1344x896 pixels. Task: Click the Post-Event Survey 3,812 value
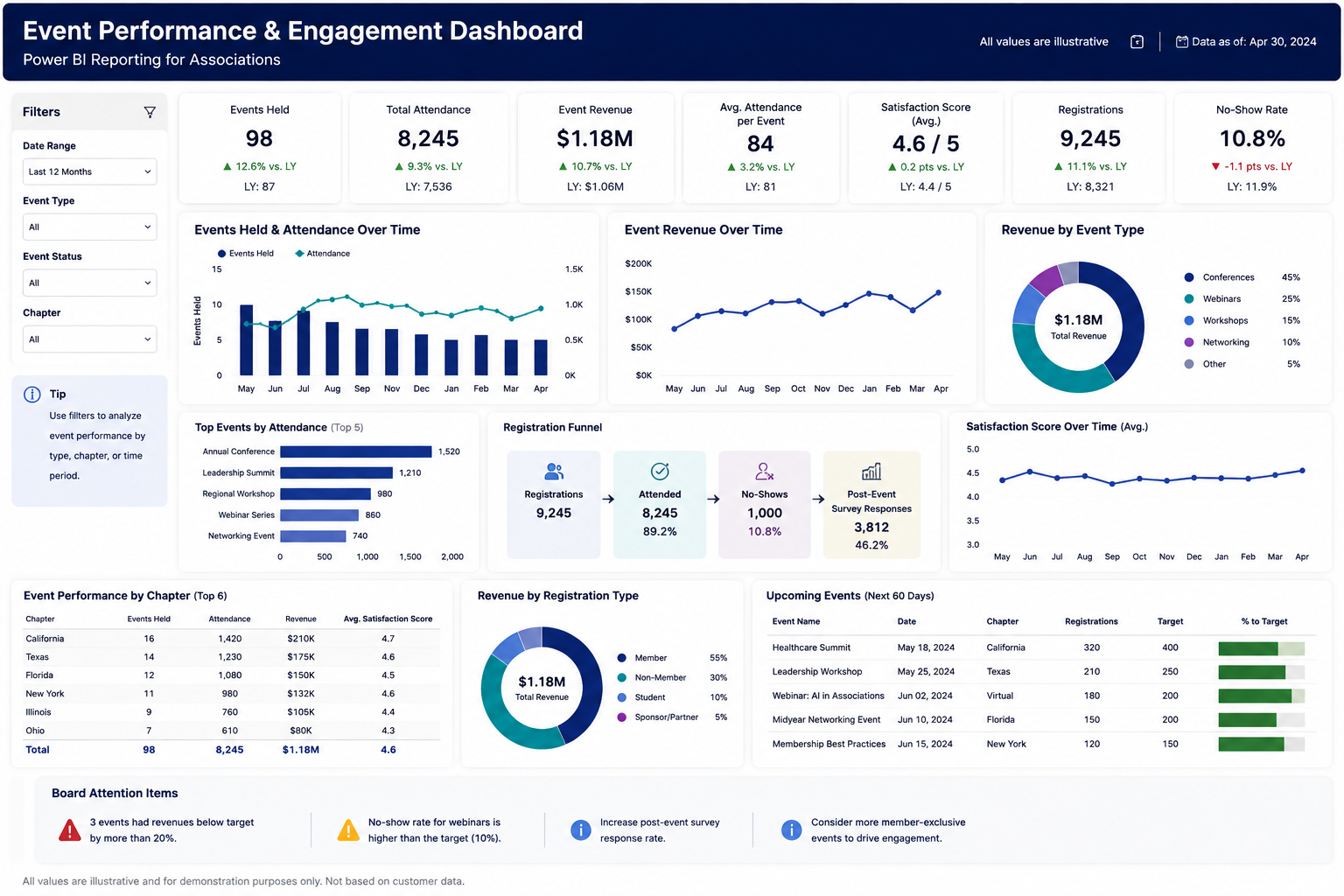click(871, 528)
